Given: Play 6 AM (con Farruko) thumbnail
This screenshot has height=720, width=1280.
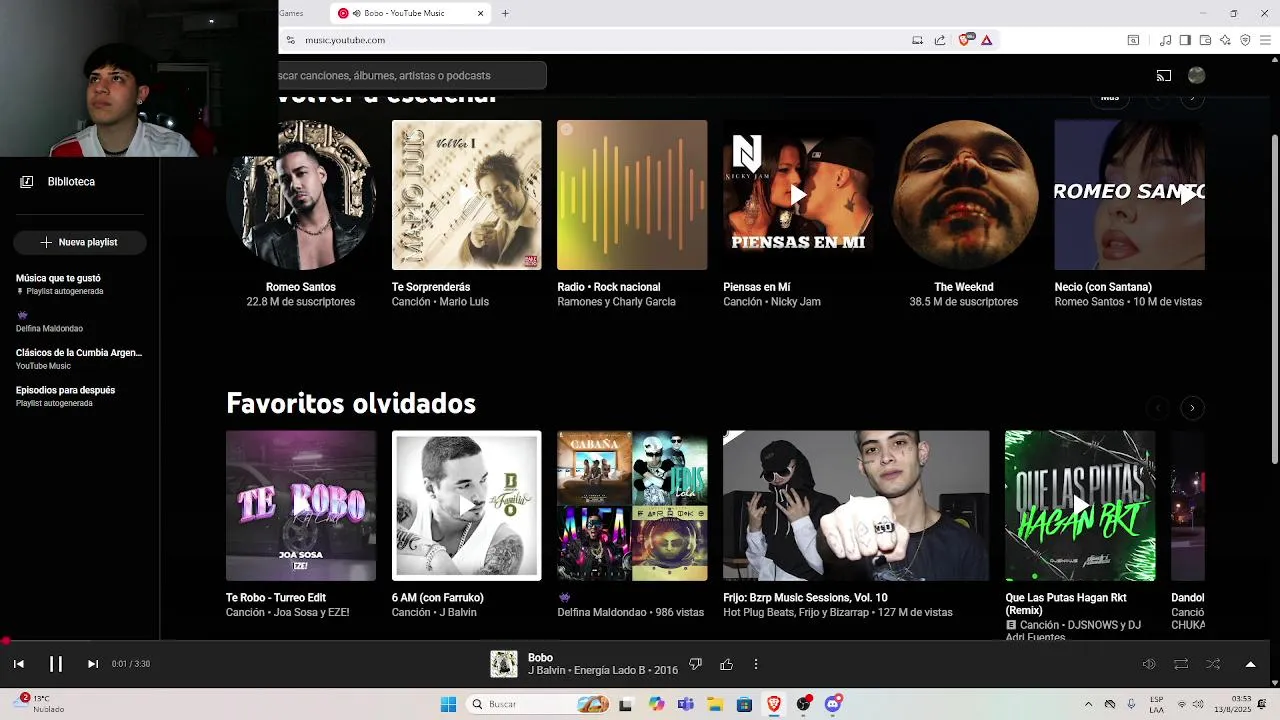Looking at the screenshot, I should click(466, 506).
